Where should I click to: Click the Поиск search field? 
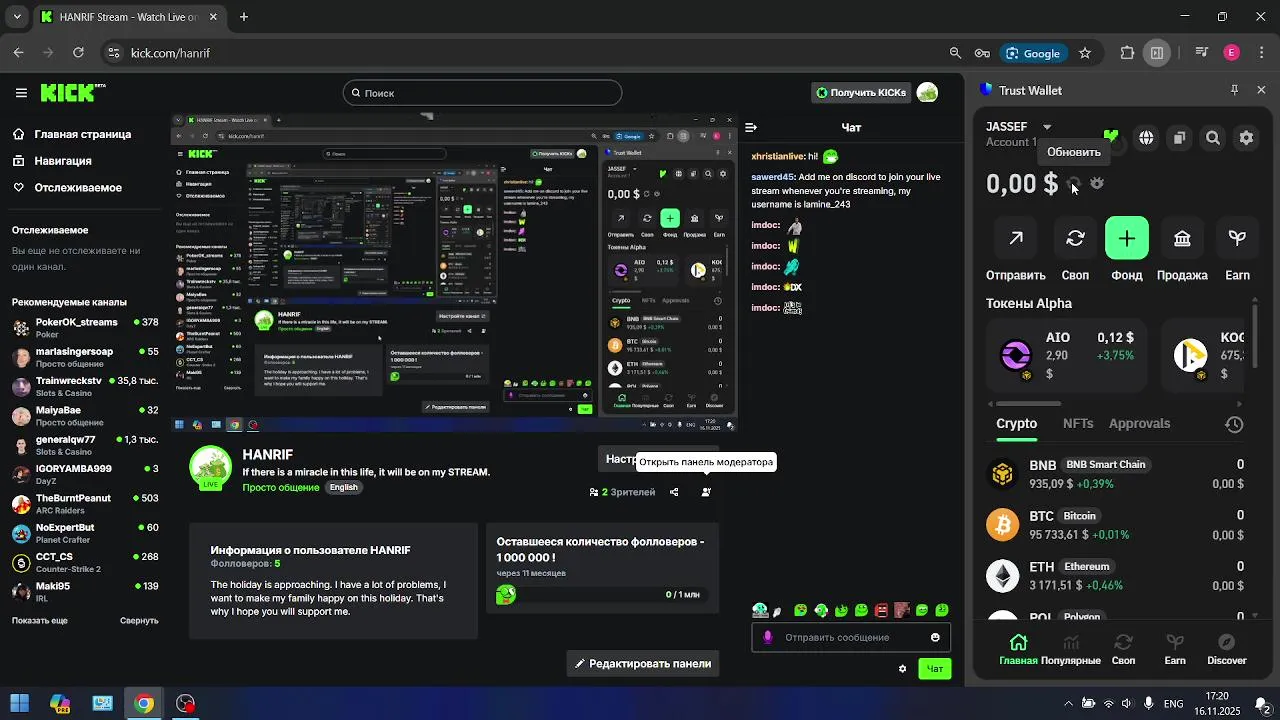coord(482,93)
